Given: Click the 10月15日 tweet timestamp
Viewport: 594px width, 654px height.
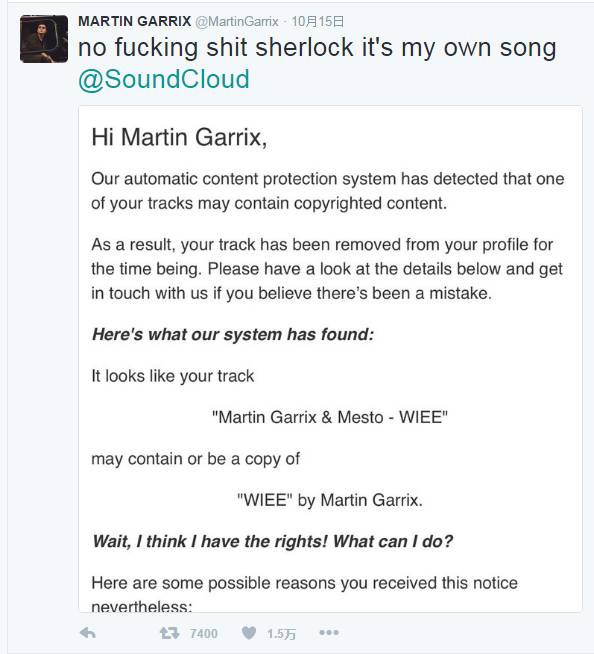Looking at the screenshot, I should coord(317,21).
